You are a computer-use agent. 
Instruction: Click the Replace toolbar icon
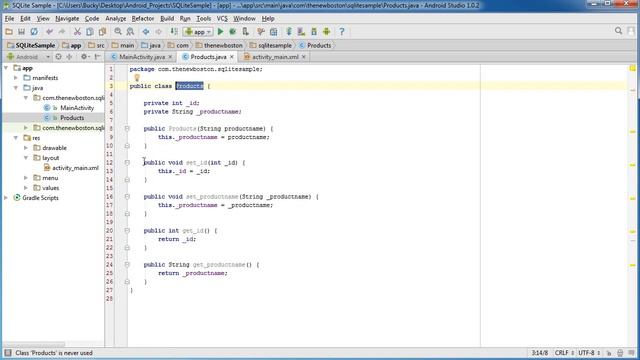[x=130, y=31]
